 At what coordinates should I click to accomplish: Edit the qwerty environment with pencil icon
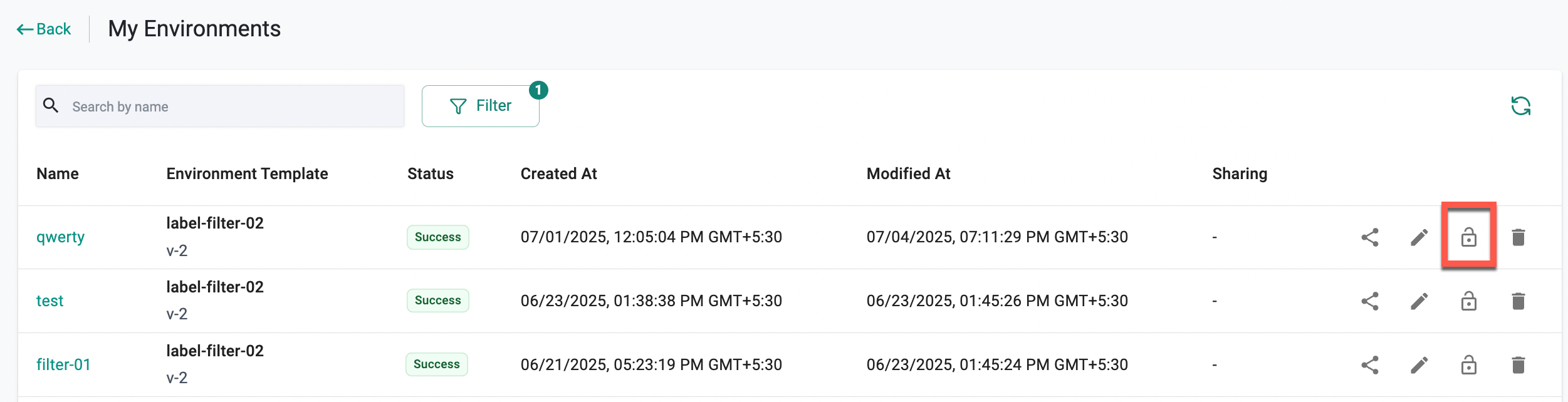(x=1419, y=237)
